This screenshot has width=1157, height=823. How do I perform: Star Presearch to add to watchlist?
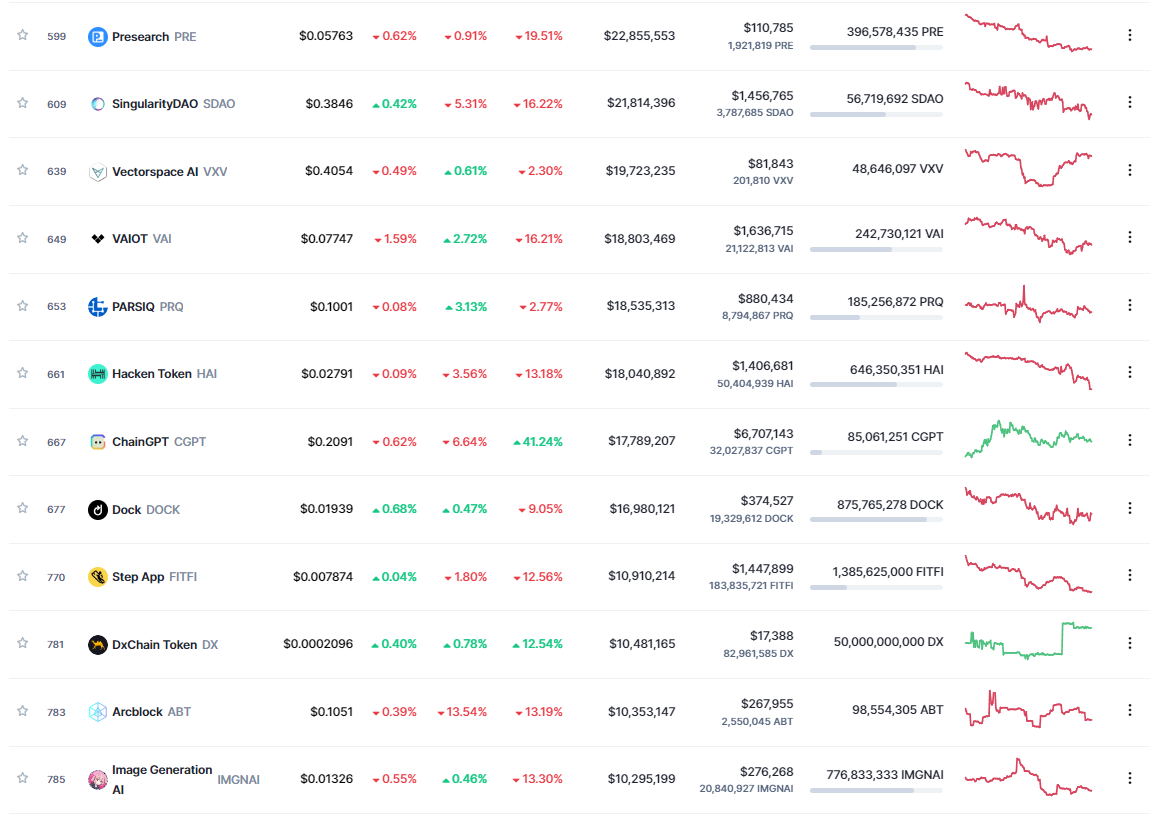[x=22, y=35]
